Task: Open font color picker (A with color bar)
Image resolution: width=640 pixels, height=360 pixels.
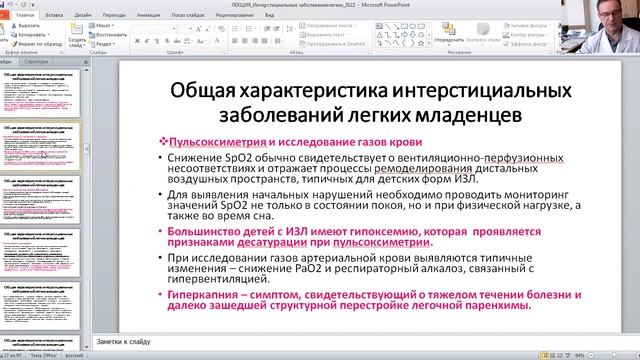Action: pyautogui.click(x=218, y=41)
